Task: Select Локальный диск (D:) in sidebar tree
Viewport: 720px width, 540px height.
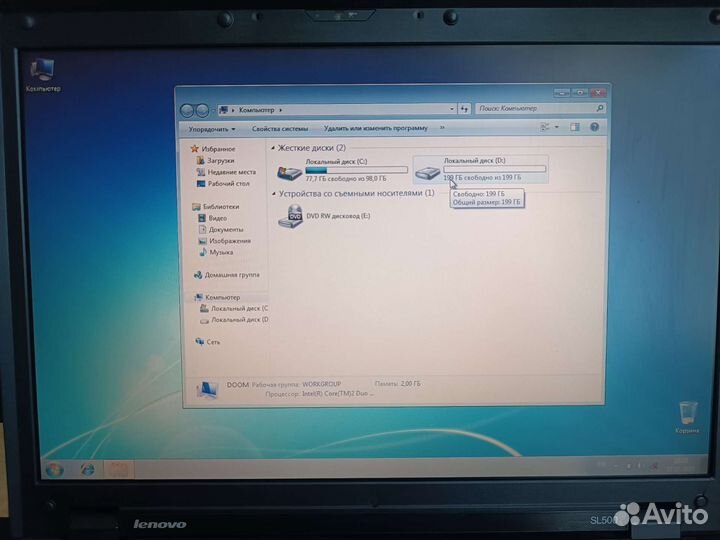Action: point(234,320)
